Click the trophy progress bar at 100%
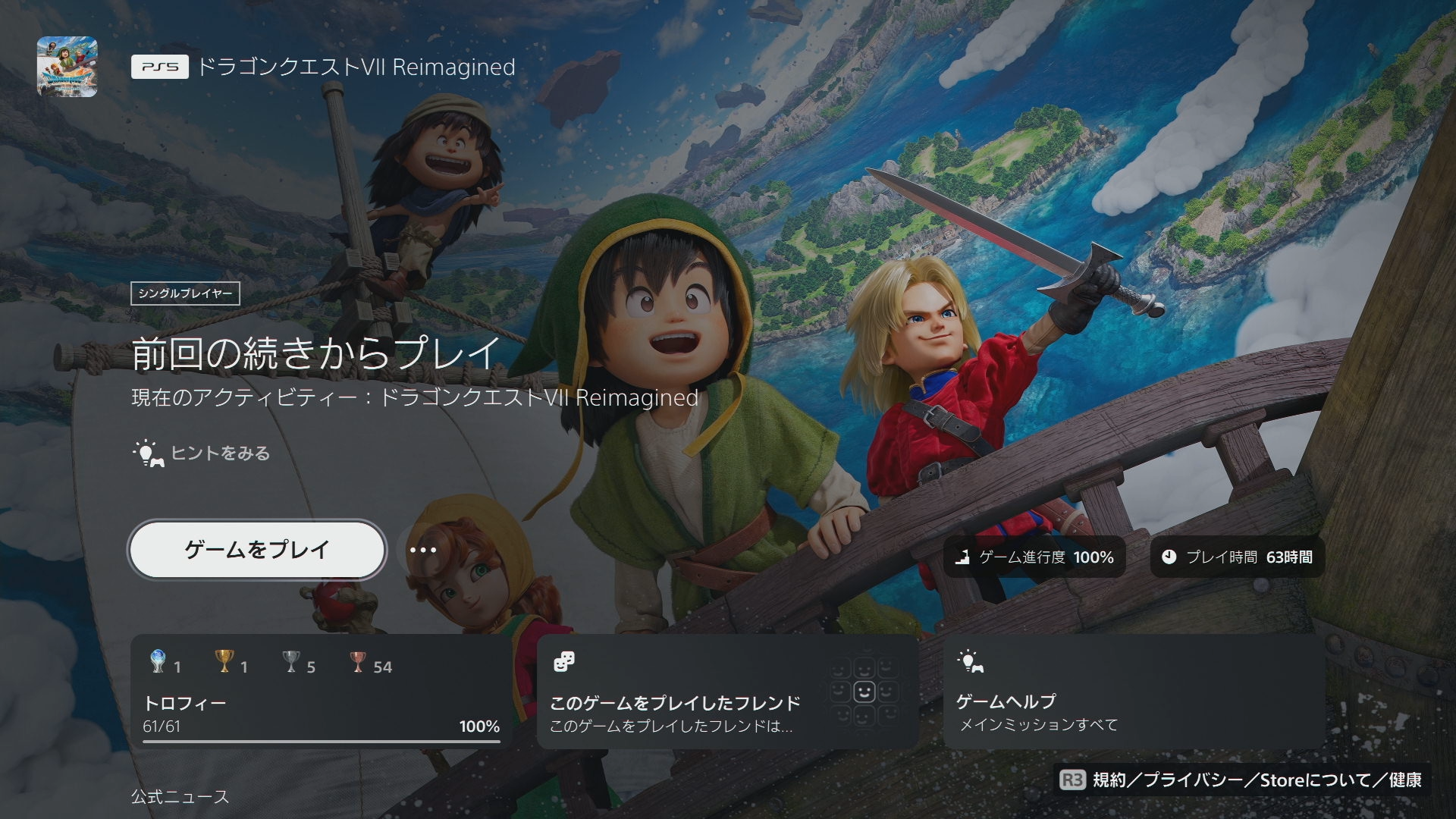 (321, 742)
